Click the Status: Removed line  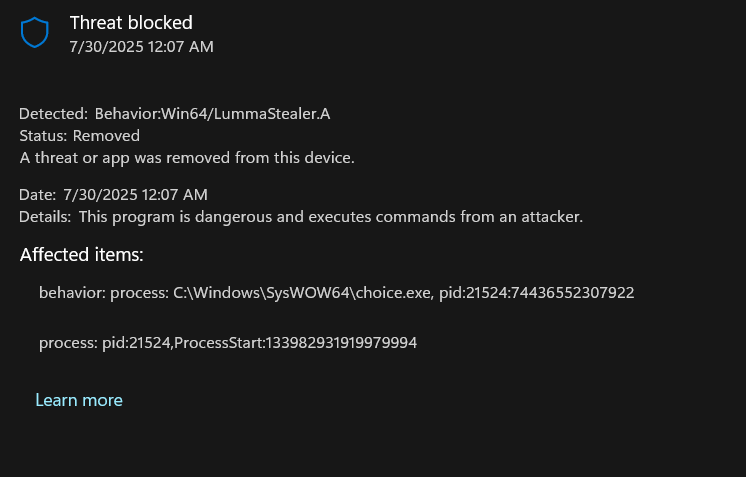point(79,136)
